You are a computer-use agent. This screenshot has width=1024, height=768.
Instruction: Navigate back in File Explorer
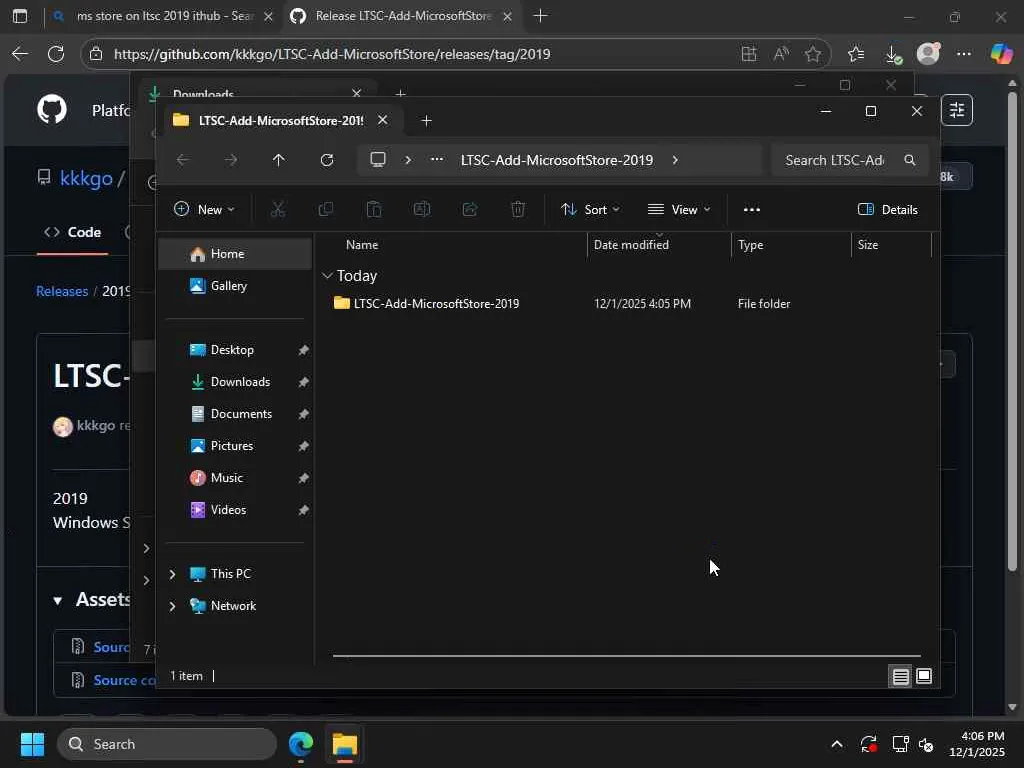click(x=183, y=160)
